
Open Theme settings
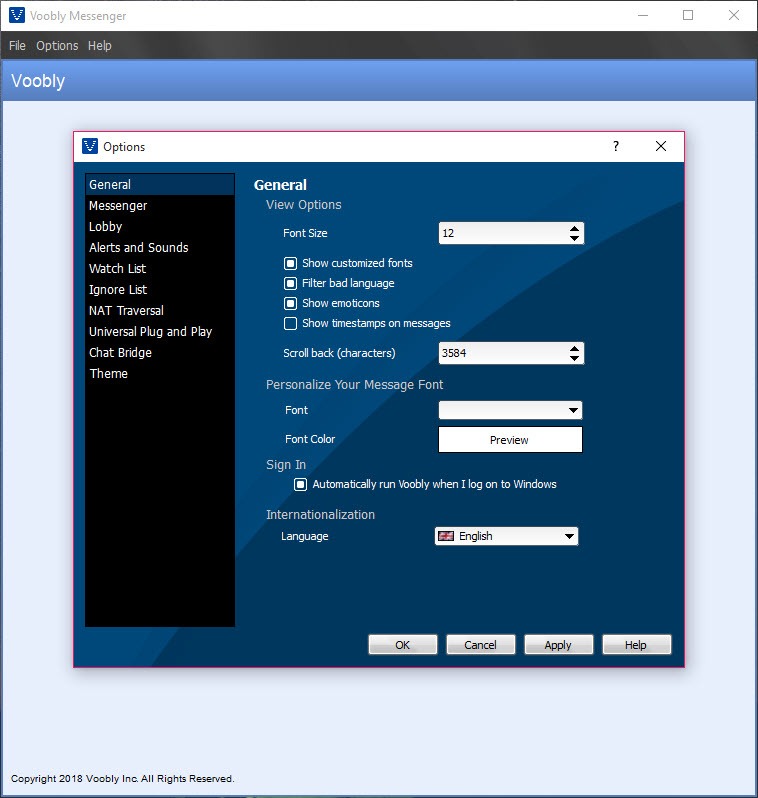click(160, 374)
